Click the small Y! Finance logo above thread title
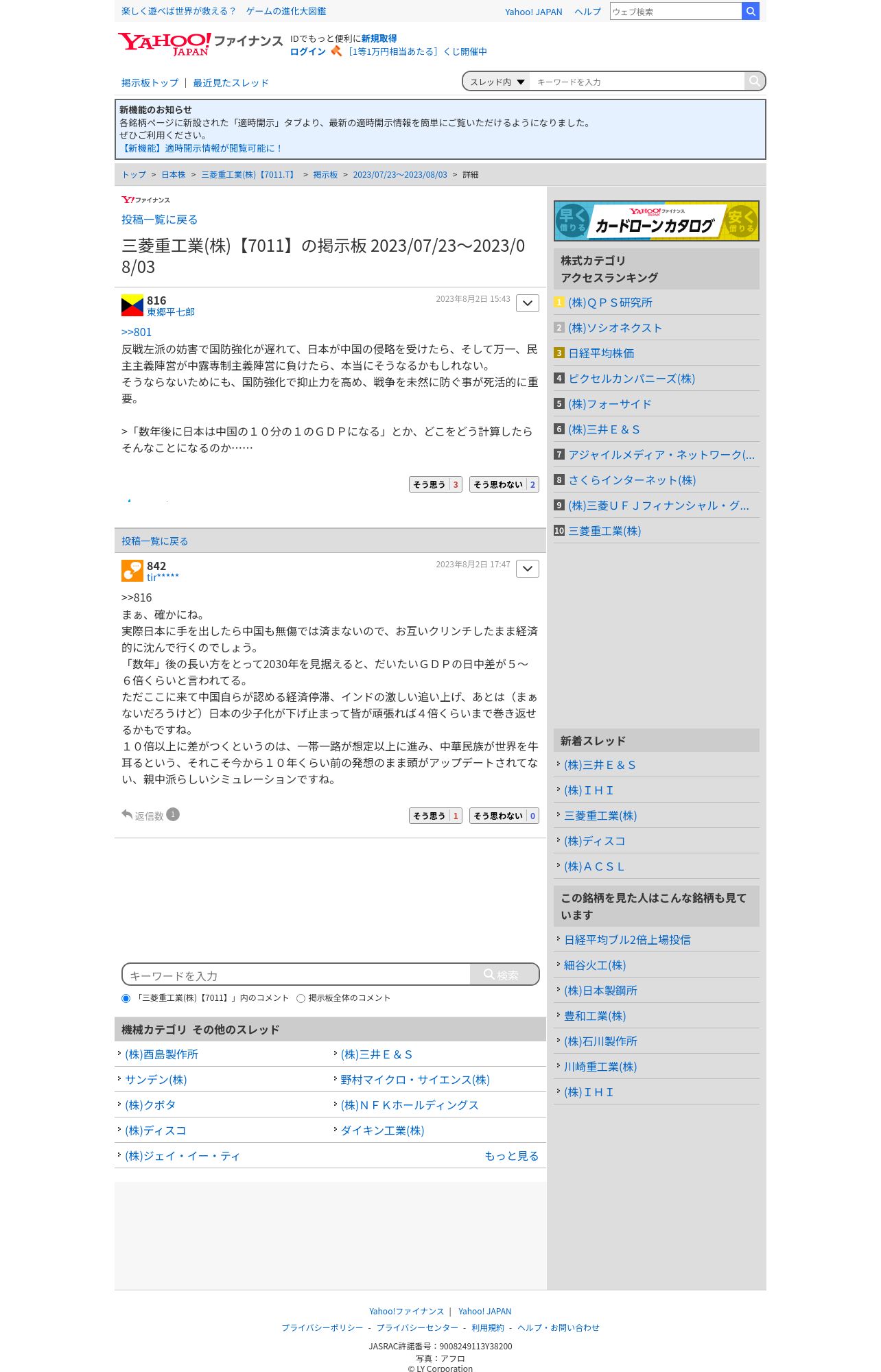This screenshot has height=1372, width=881. tap(145, 200)
